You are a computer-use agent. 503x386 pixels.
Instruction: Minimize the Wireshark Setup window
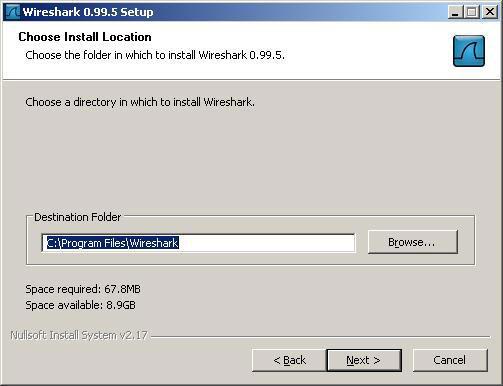[455, 12]
